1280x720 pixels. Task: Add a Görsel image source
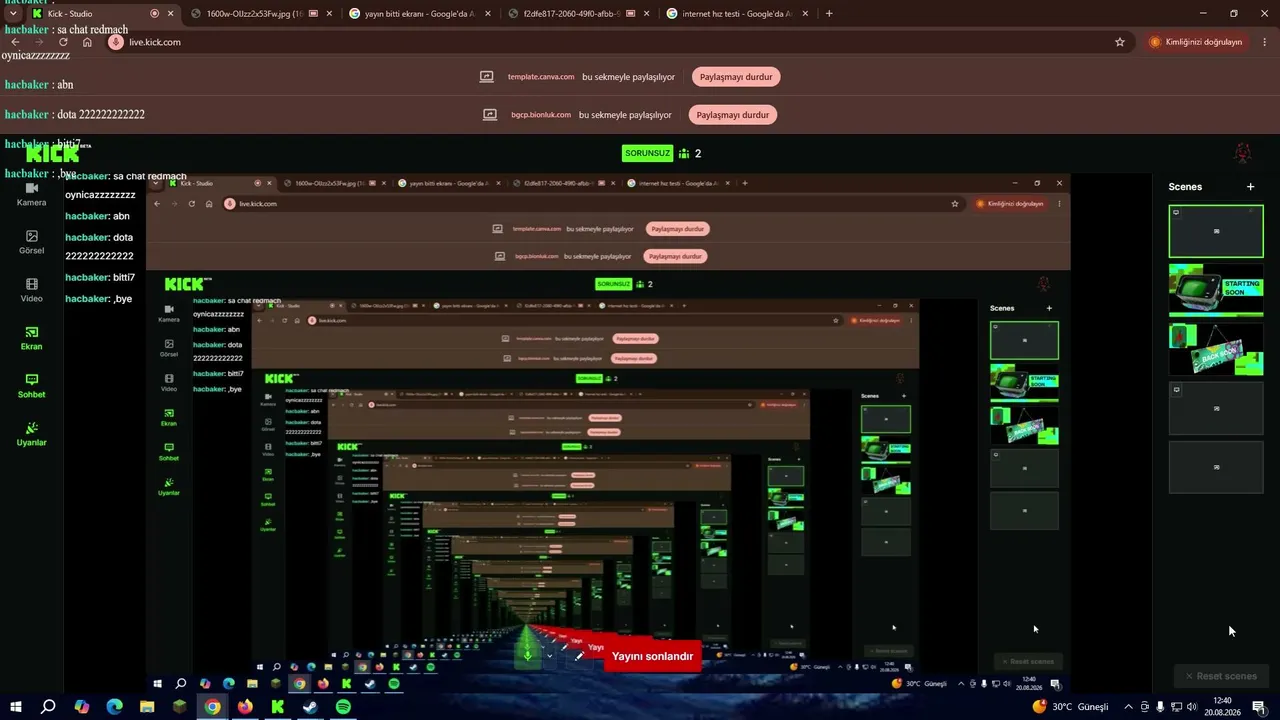click(31, 242)
